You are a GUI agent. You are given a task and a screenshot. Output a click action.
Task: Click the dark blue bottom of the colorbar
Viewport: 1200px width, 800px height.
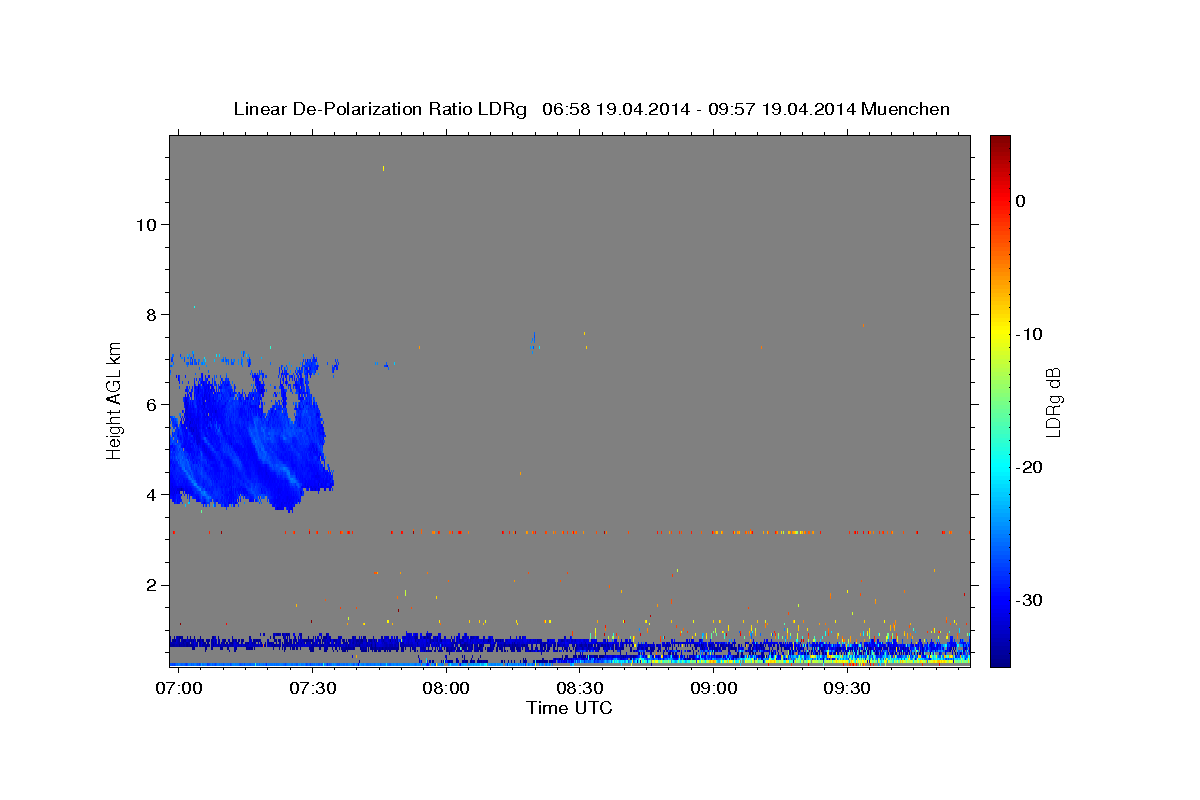coord(1000,658)
